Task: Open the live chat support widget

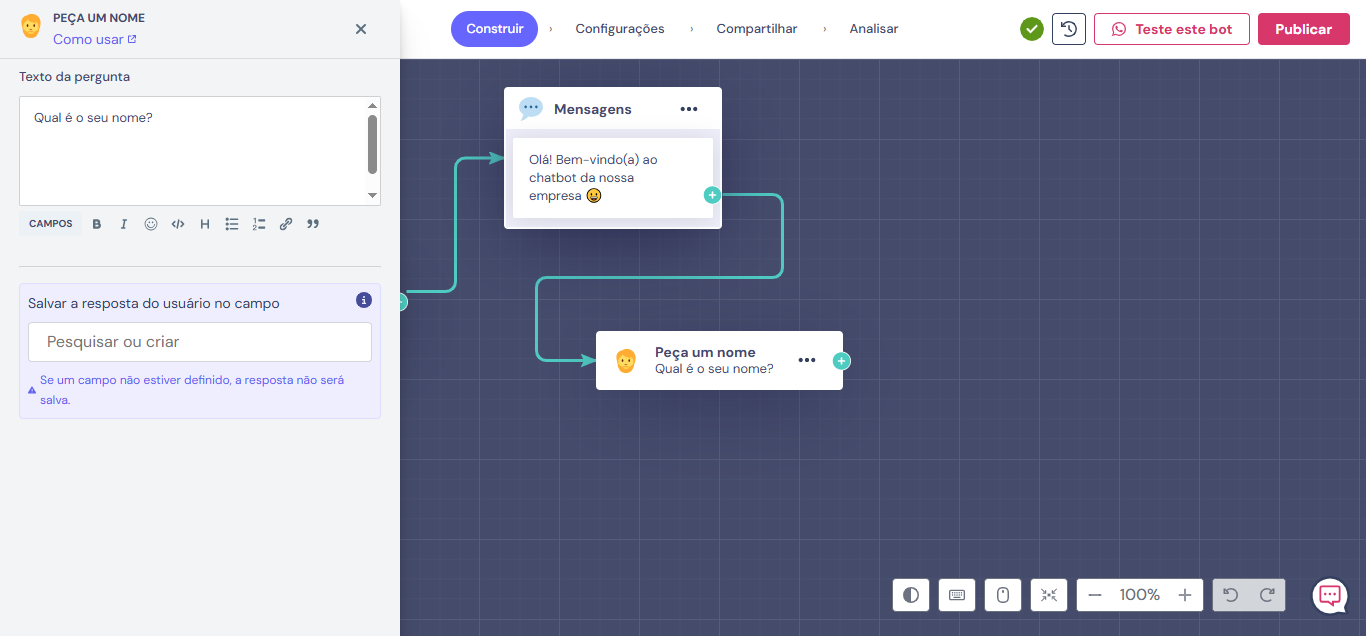Action: coord(1330,596)
